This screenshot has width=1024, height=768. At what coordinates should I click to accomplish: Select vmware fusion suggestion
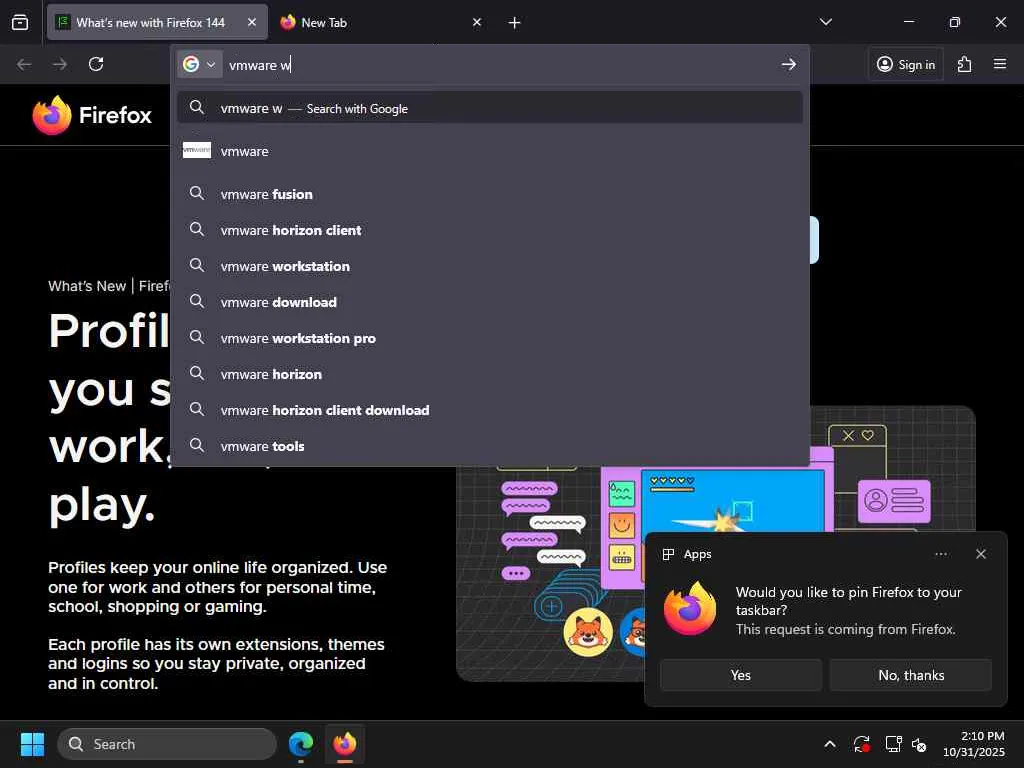[490, 194]
